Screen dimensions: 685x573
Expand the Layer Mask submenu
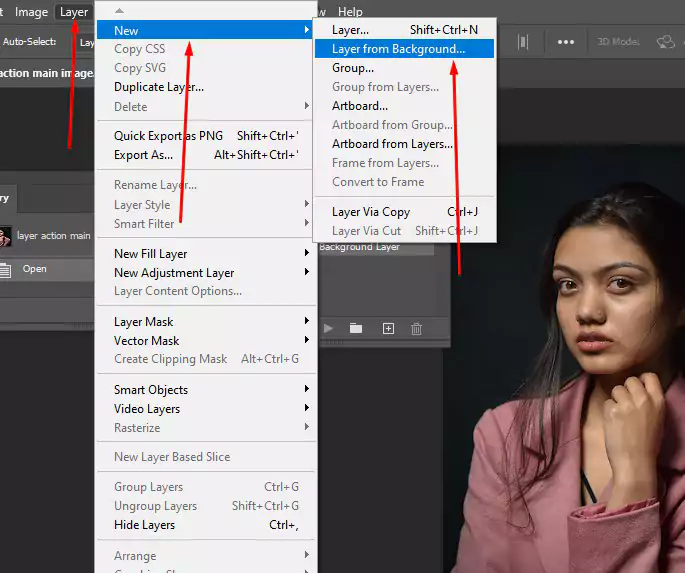coord(204,322)
